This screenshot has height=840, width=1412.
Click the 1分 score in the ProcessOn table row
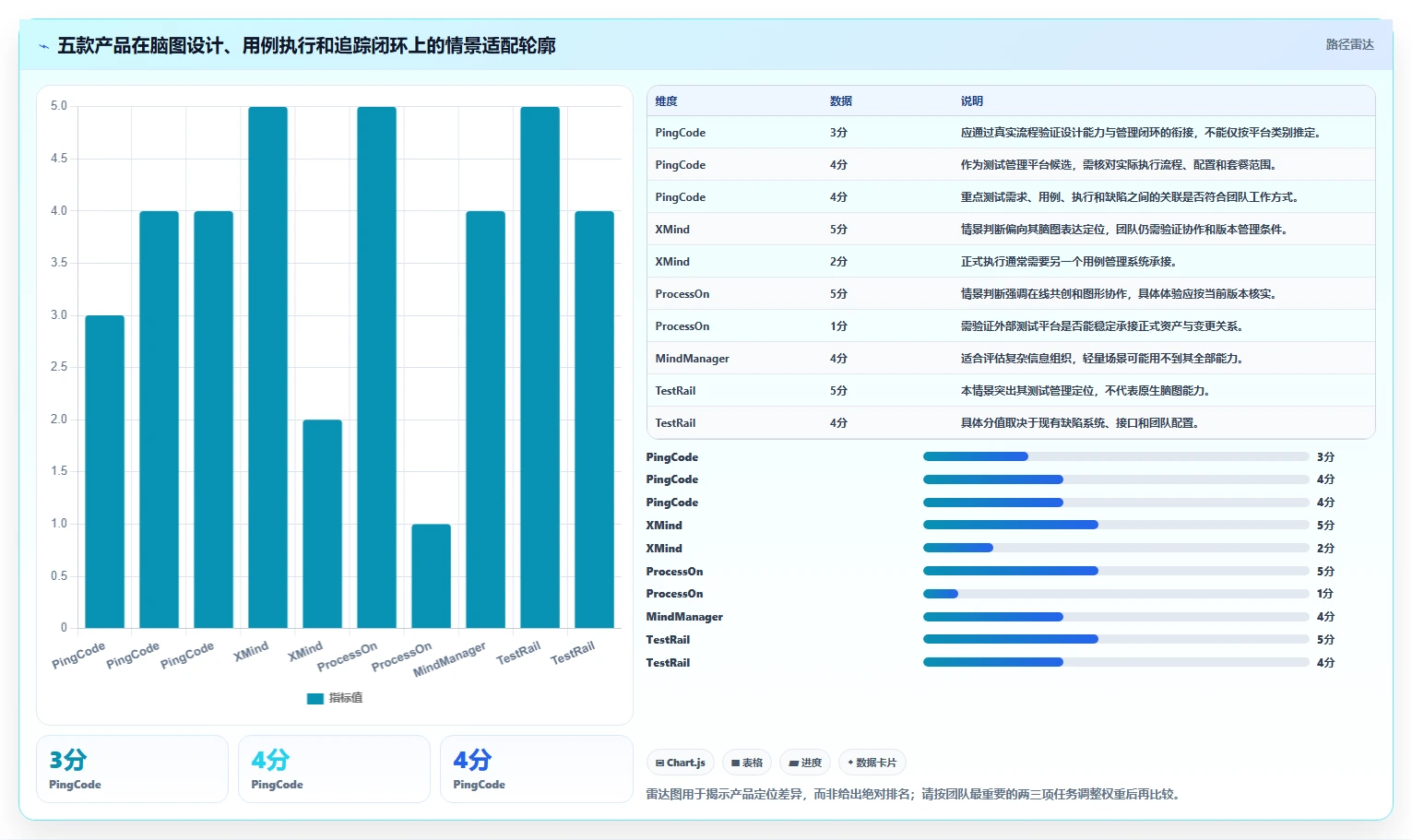(838, 326)
